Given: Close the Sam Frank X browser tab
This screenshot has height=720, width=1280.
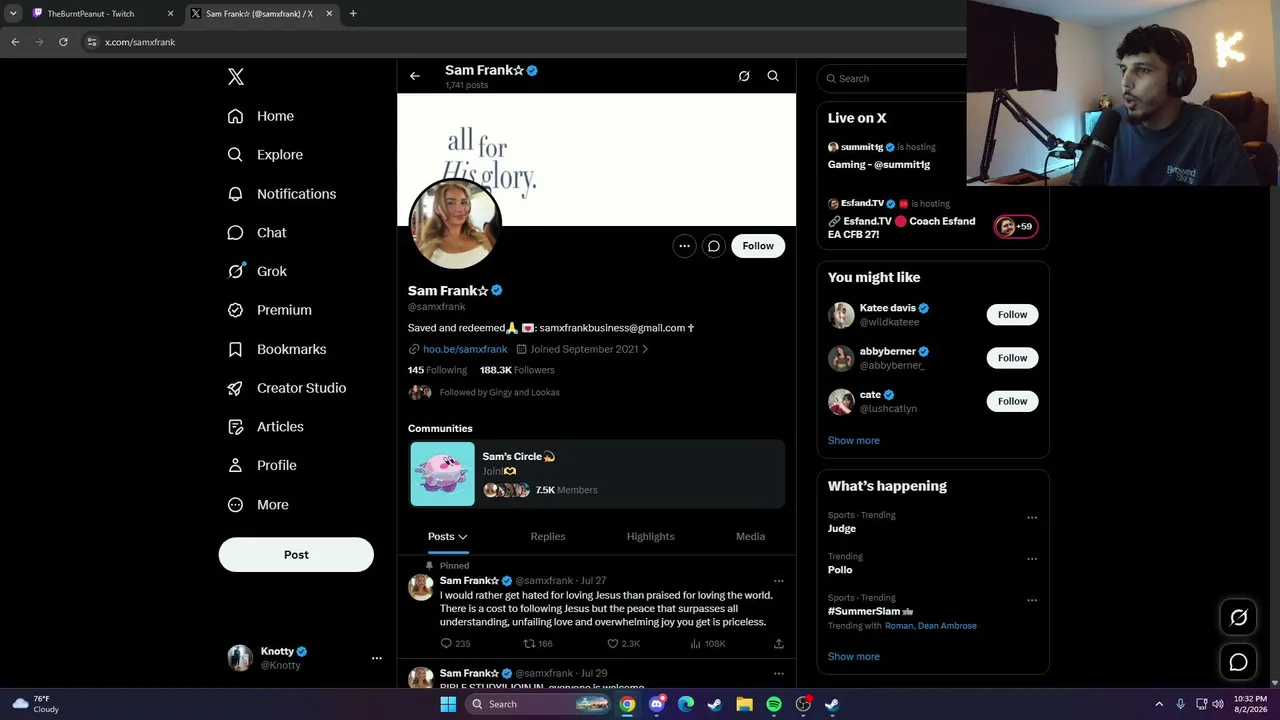Looking at the screenshot, I should [x=329, y=14].
